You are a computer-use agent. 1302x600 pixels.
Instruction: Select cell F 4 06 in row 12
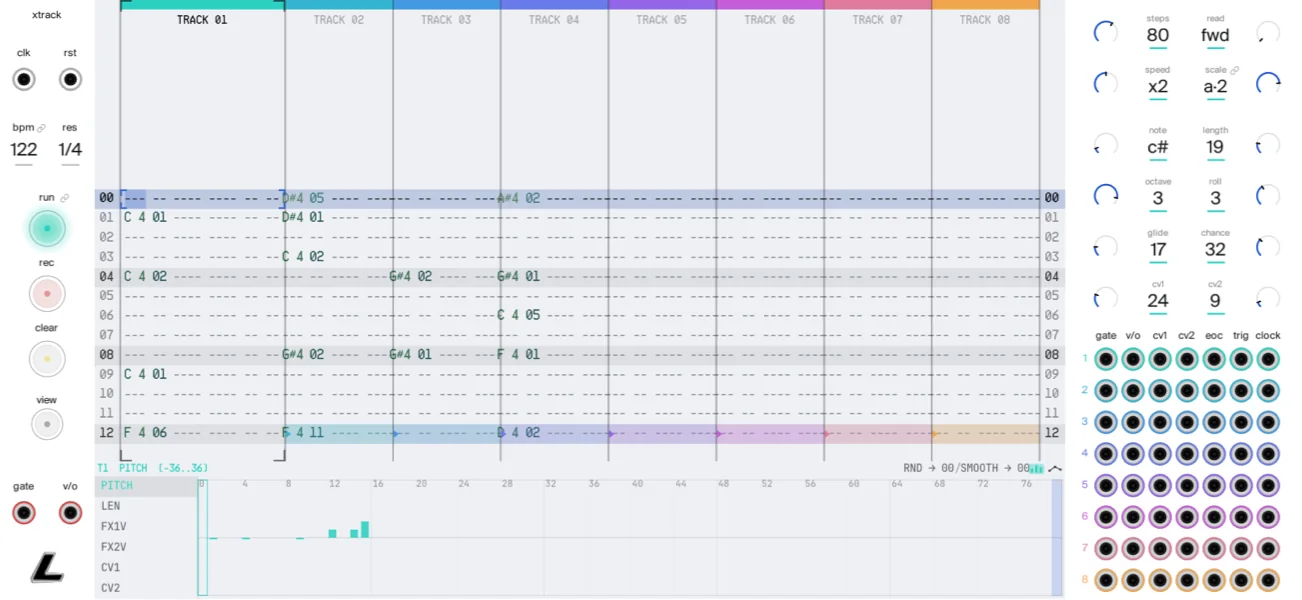coord(145,433)
